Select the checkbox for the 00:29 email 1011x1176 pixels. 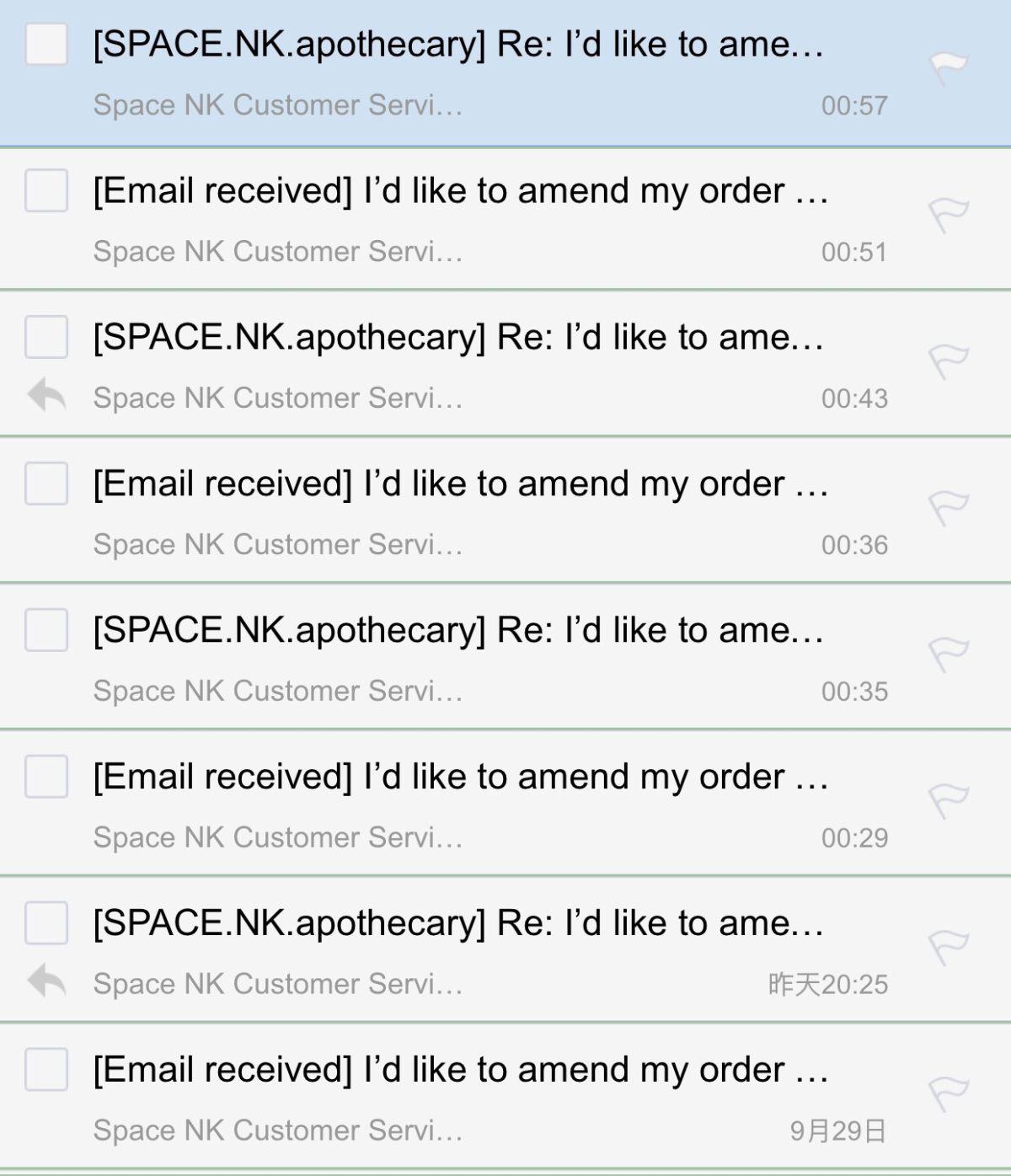[46, 777]
